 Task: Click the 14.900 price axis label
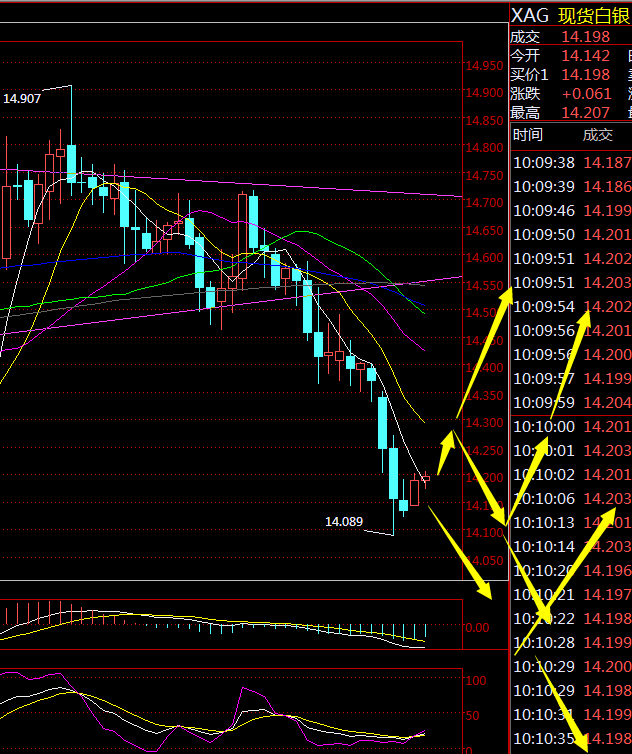tap(484, 93)
